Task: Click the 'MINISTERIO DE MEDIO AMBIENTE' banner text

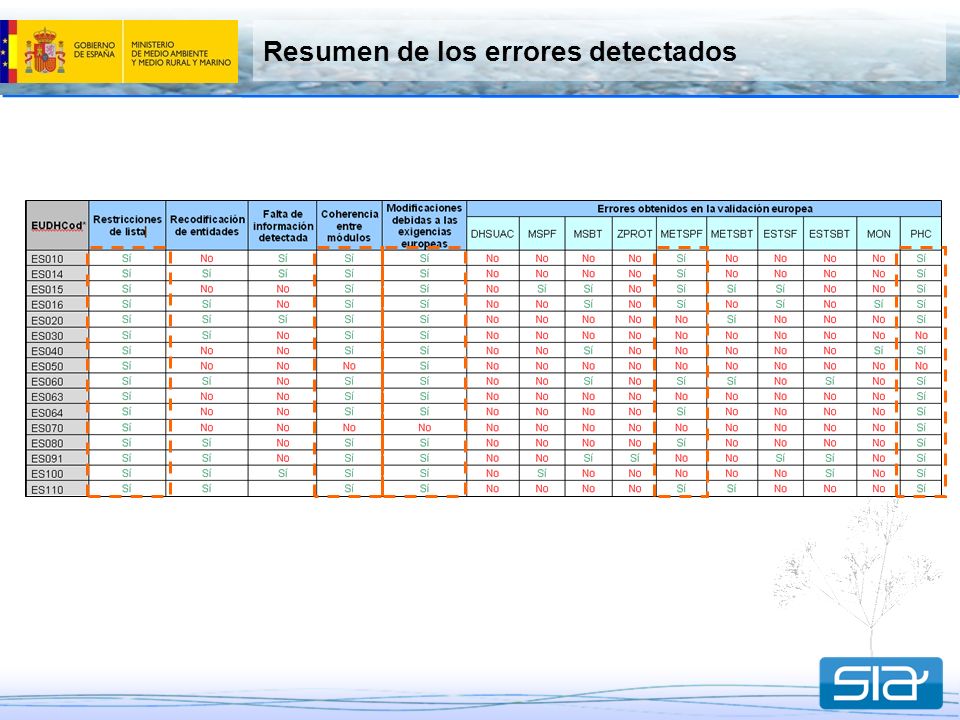Action: pos(181,53)
